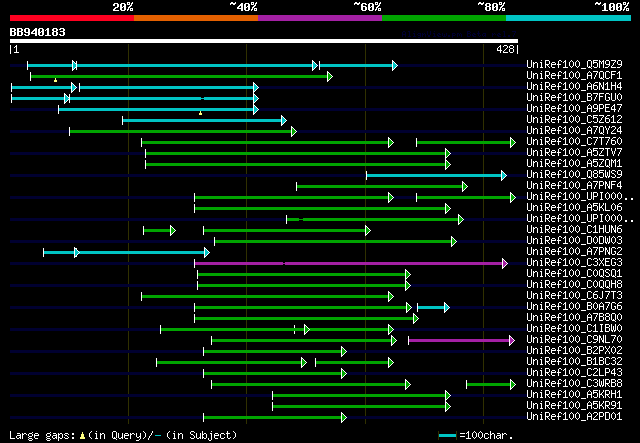Select the BB940183 query name
Screen dimensions: 640x443
pos(38,32)
